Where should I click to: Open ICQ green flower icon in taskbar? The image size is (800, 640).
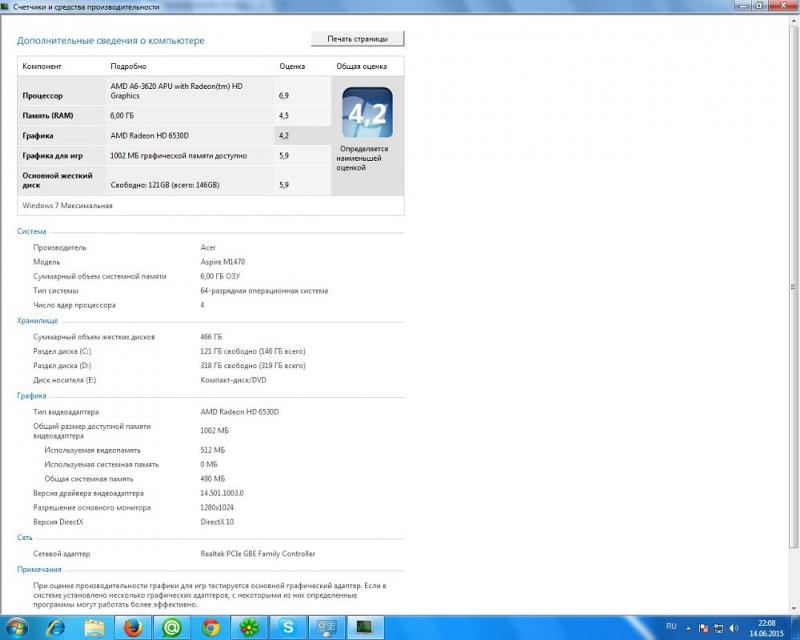click(x=249, y=628)
